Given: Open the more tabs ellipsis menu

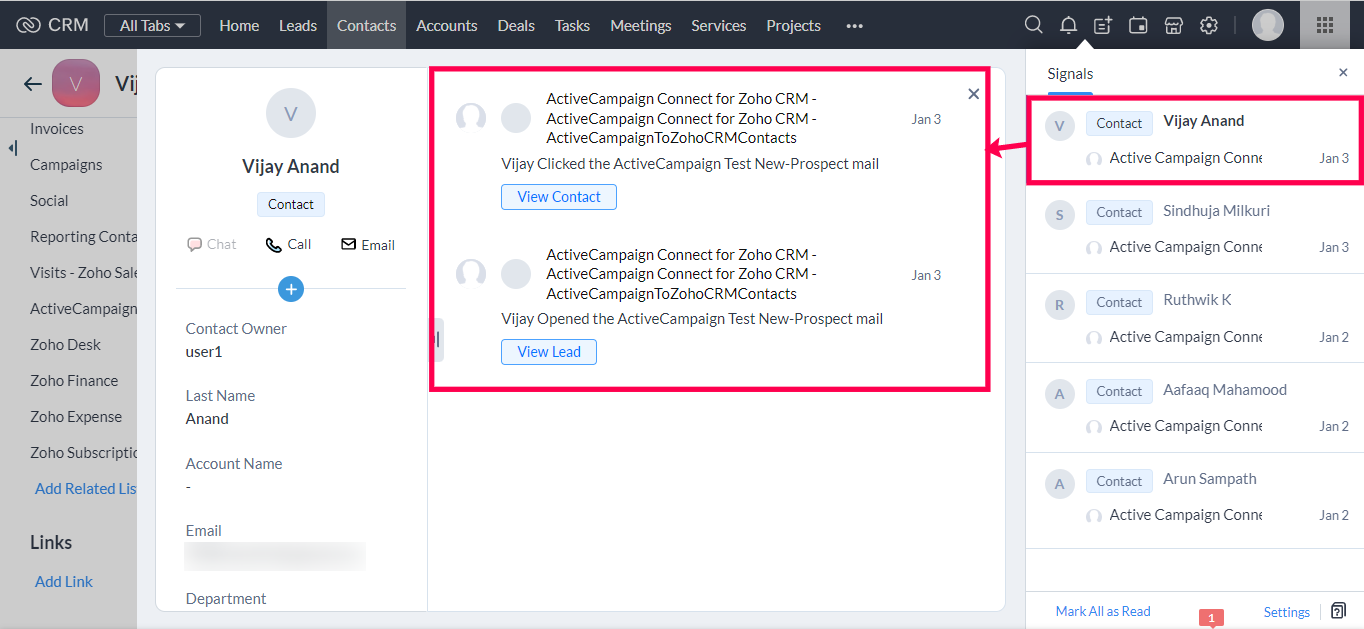Looking at the screenshot, I should click(x=854, y=26).
